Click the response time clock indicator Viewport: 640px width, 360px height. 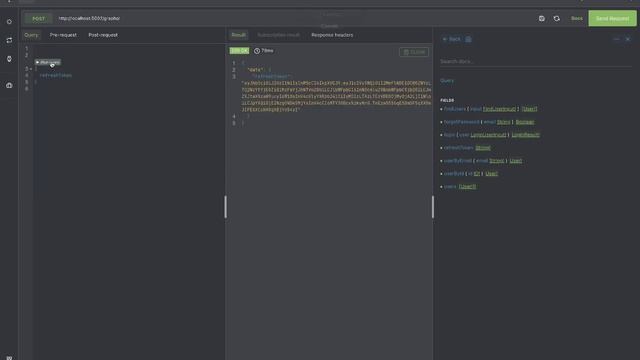point(264,51)
